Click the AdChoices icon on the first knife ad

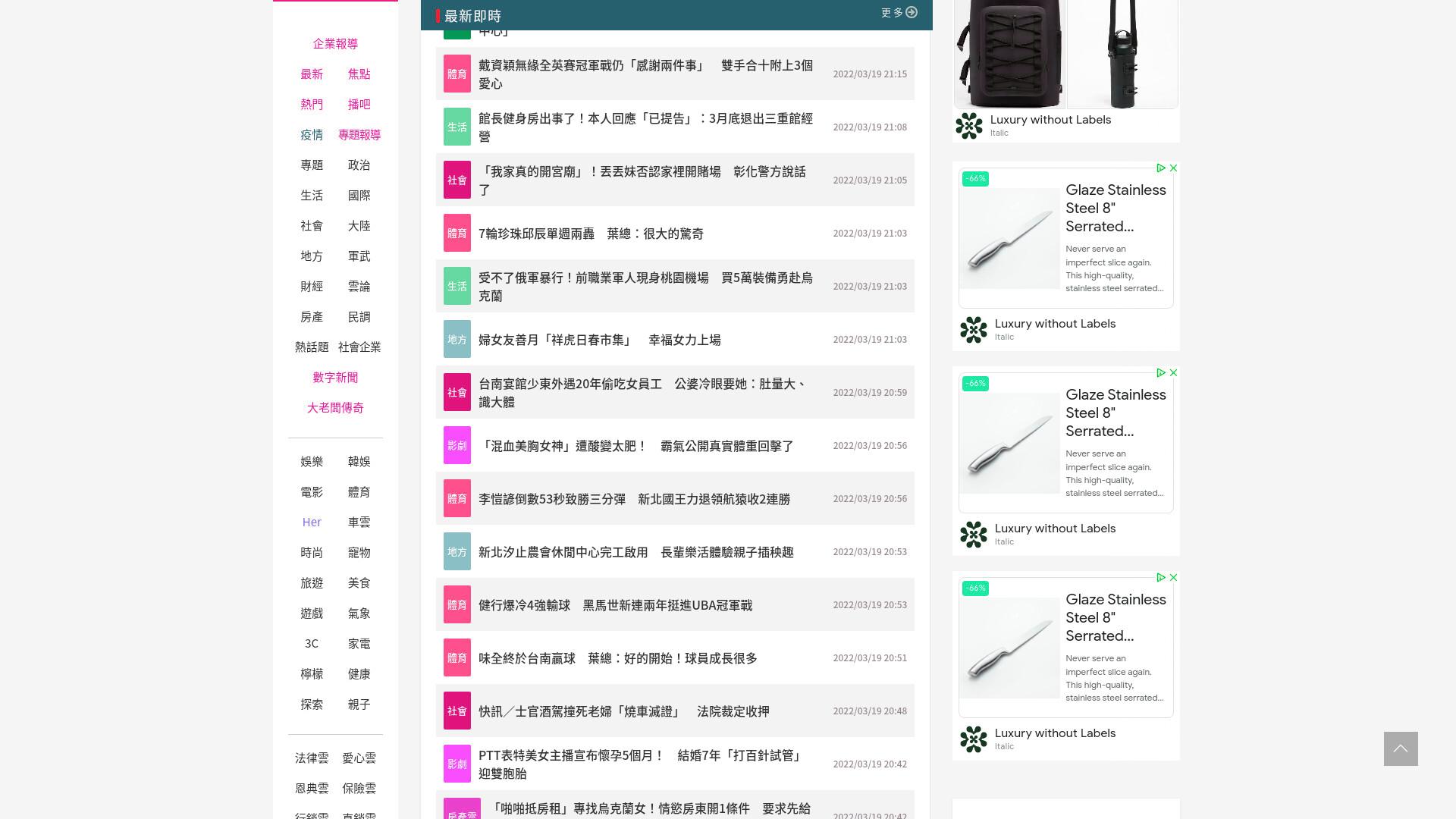pos(1160,168)
